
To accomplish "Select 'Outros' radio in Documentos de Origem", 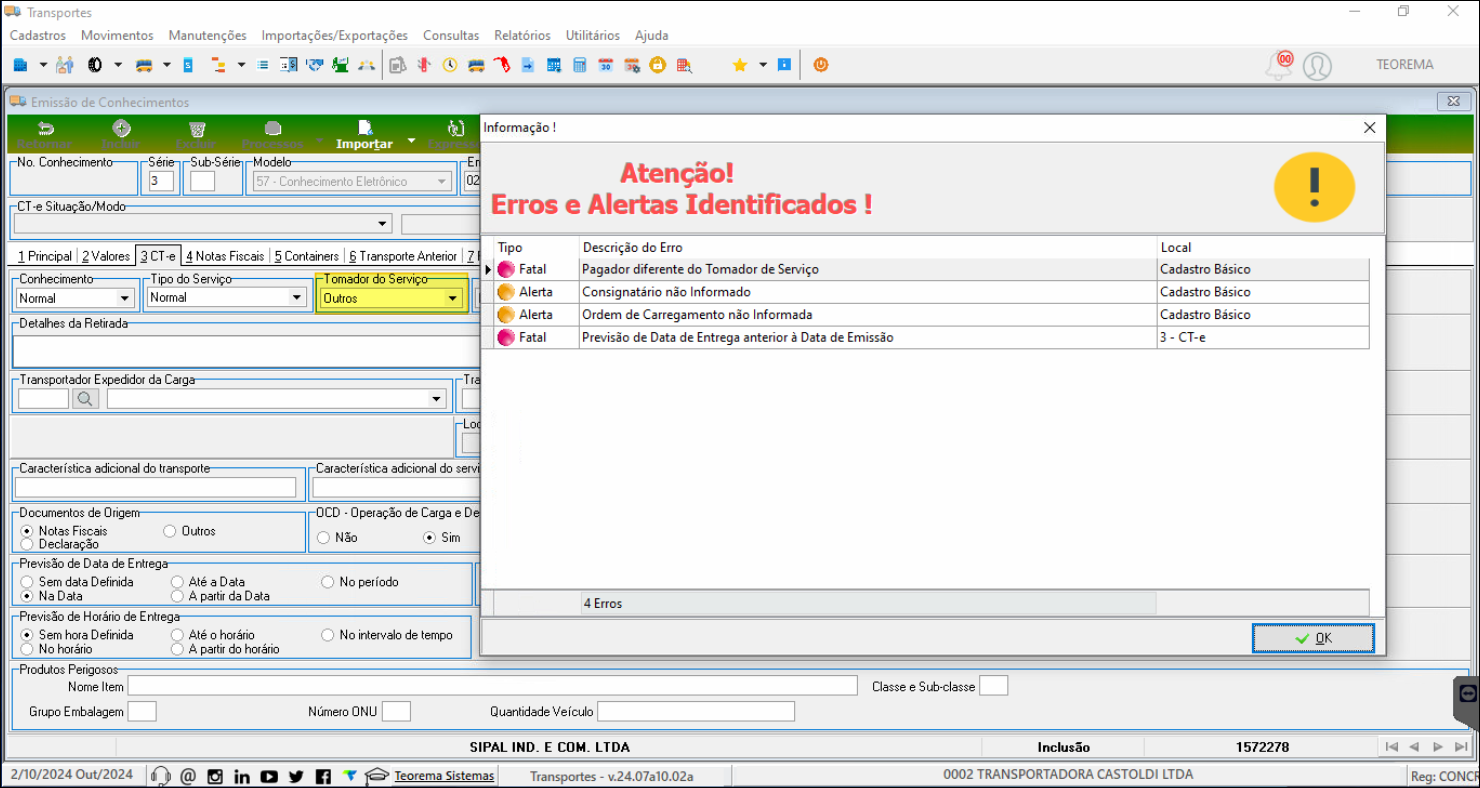I will (170, 531).
